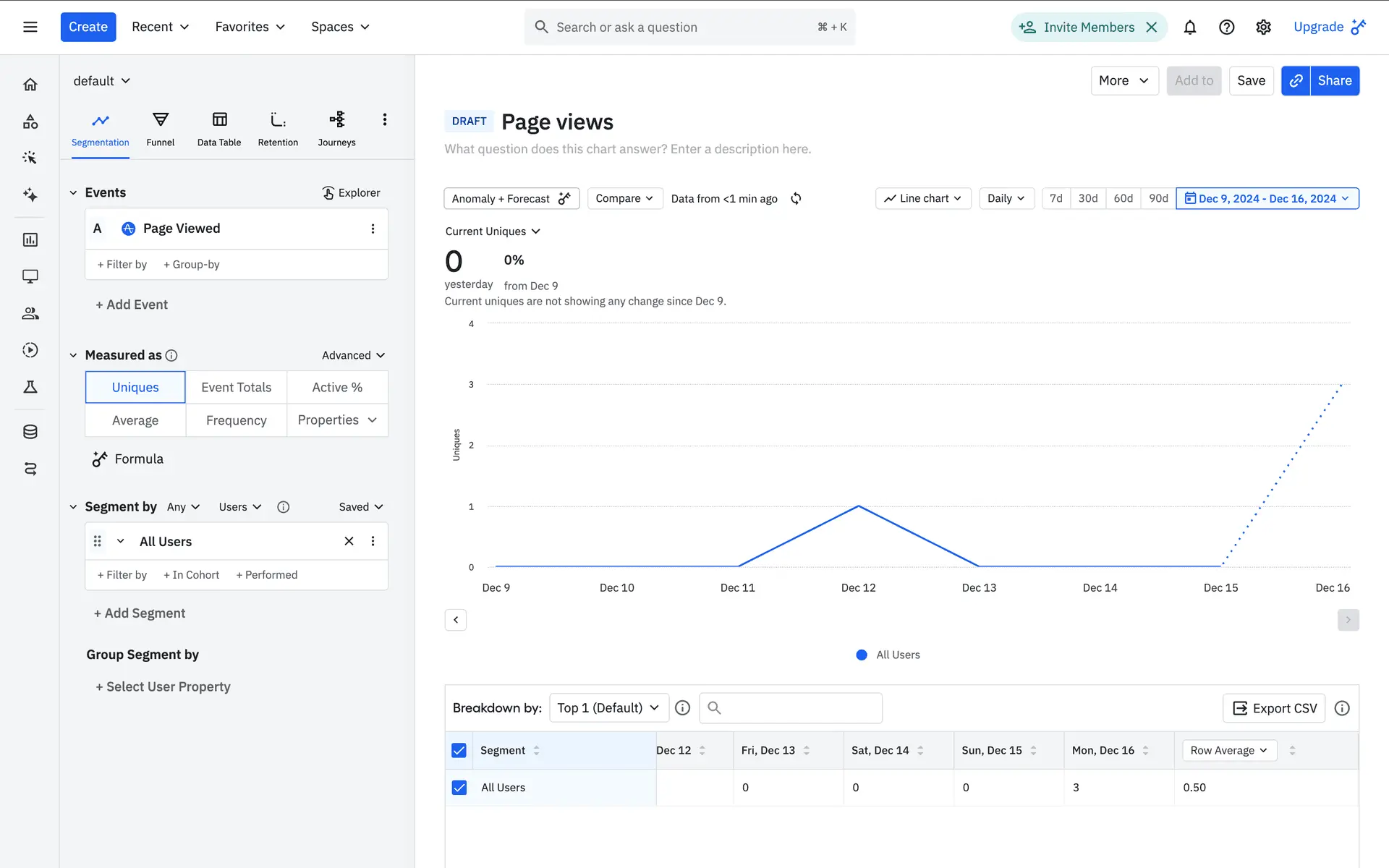Open the Favorites menu
Viewport: 1389px width, 868px height.
pyautogui.click(x=250, y=27)
